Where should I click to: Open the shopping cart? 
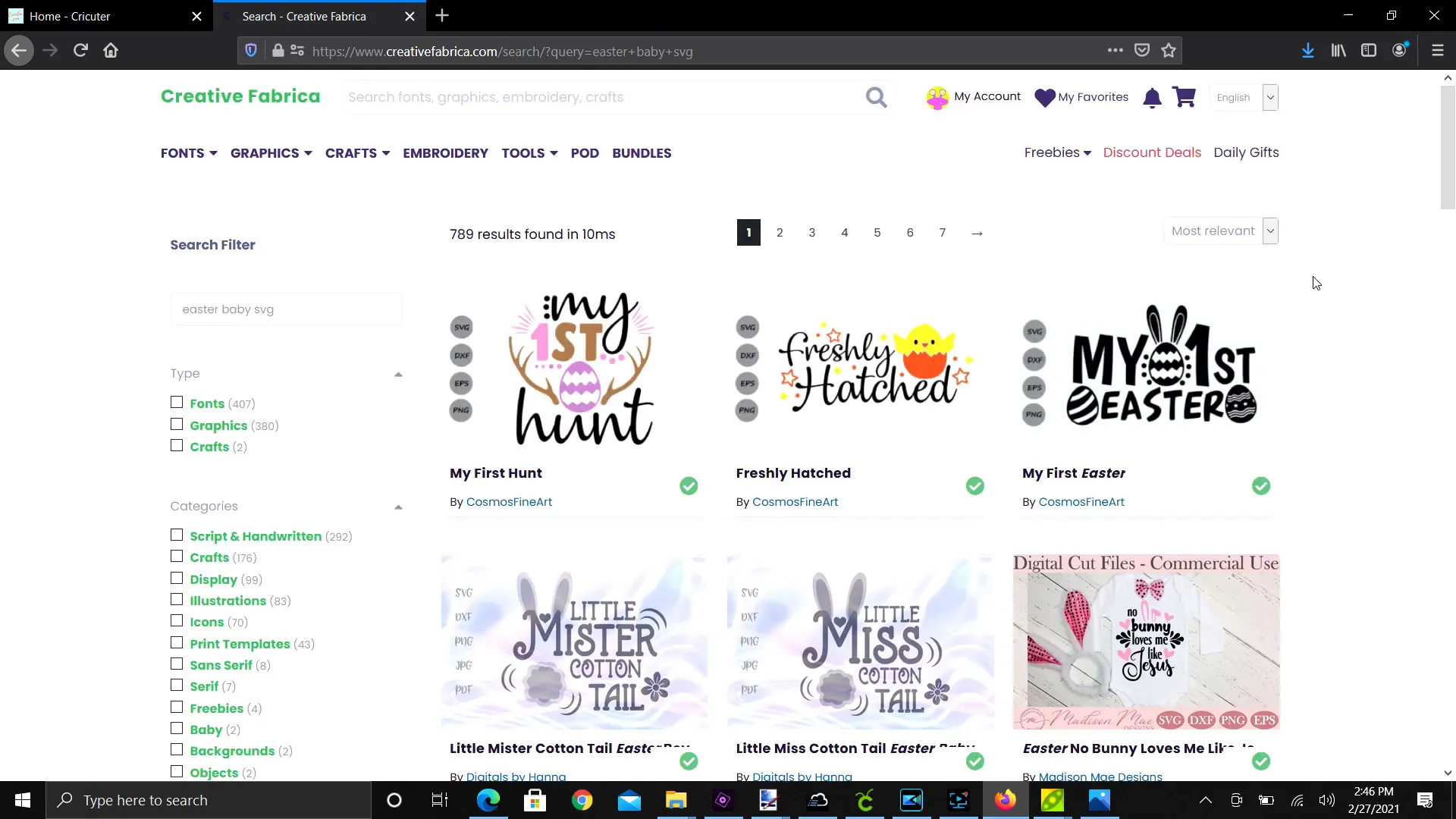point(1184,97)
